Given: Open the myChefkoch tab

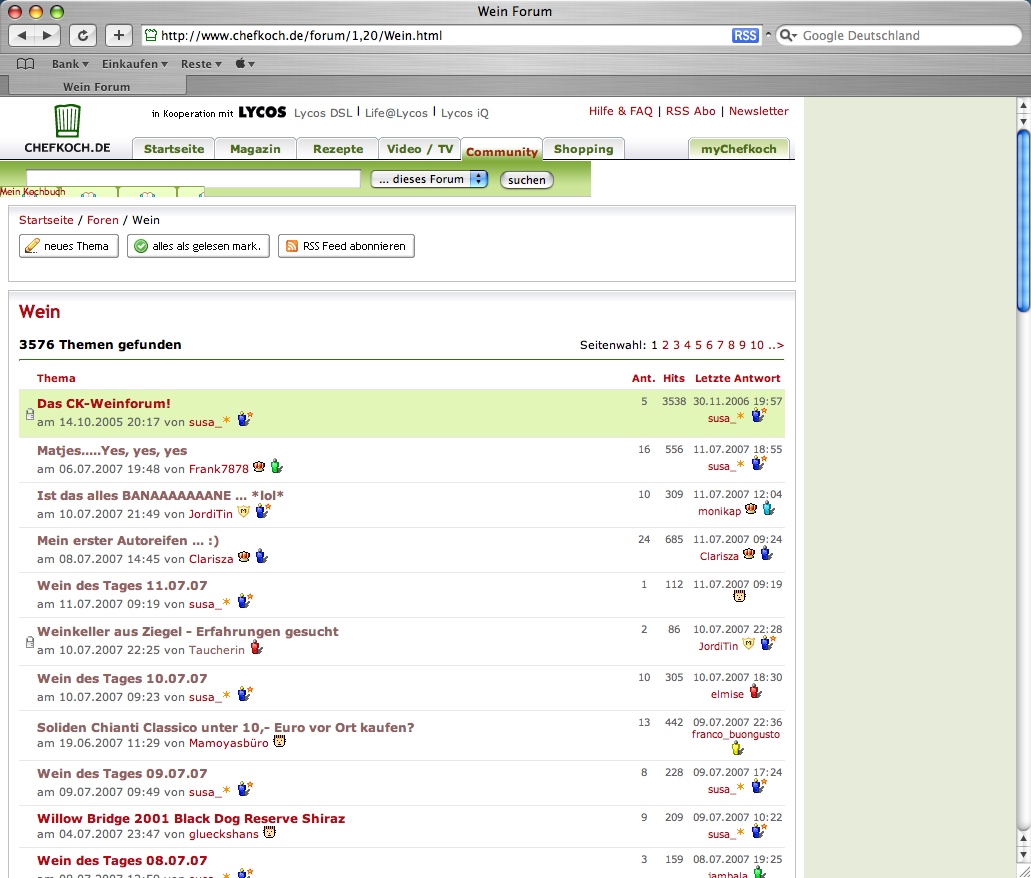Looking at the screenshot, I should coord(739,149).
